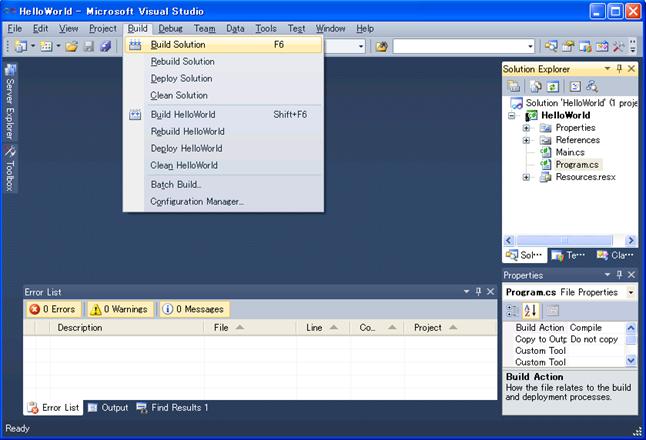Select Build Solution menu item

pyautogui.click(x=223, y=44)
